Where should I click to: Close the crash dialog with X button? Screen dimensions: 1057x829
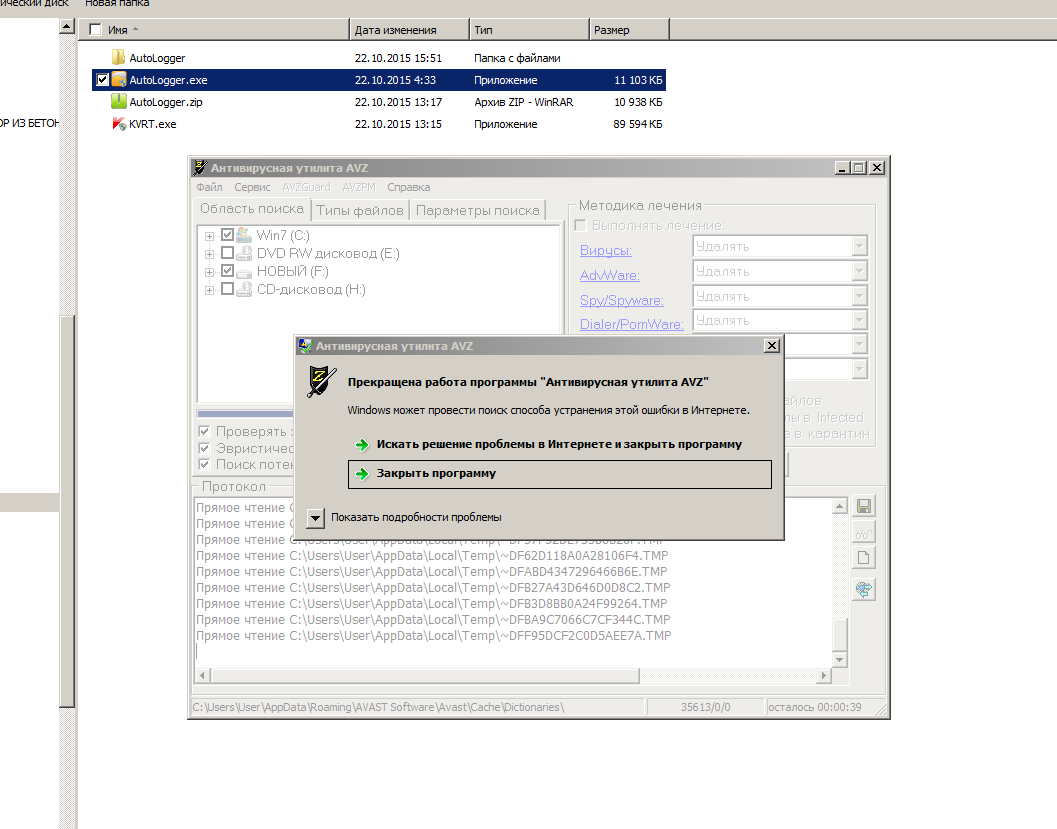tap(772, 346)
